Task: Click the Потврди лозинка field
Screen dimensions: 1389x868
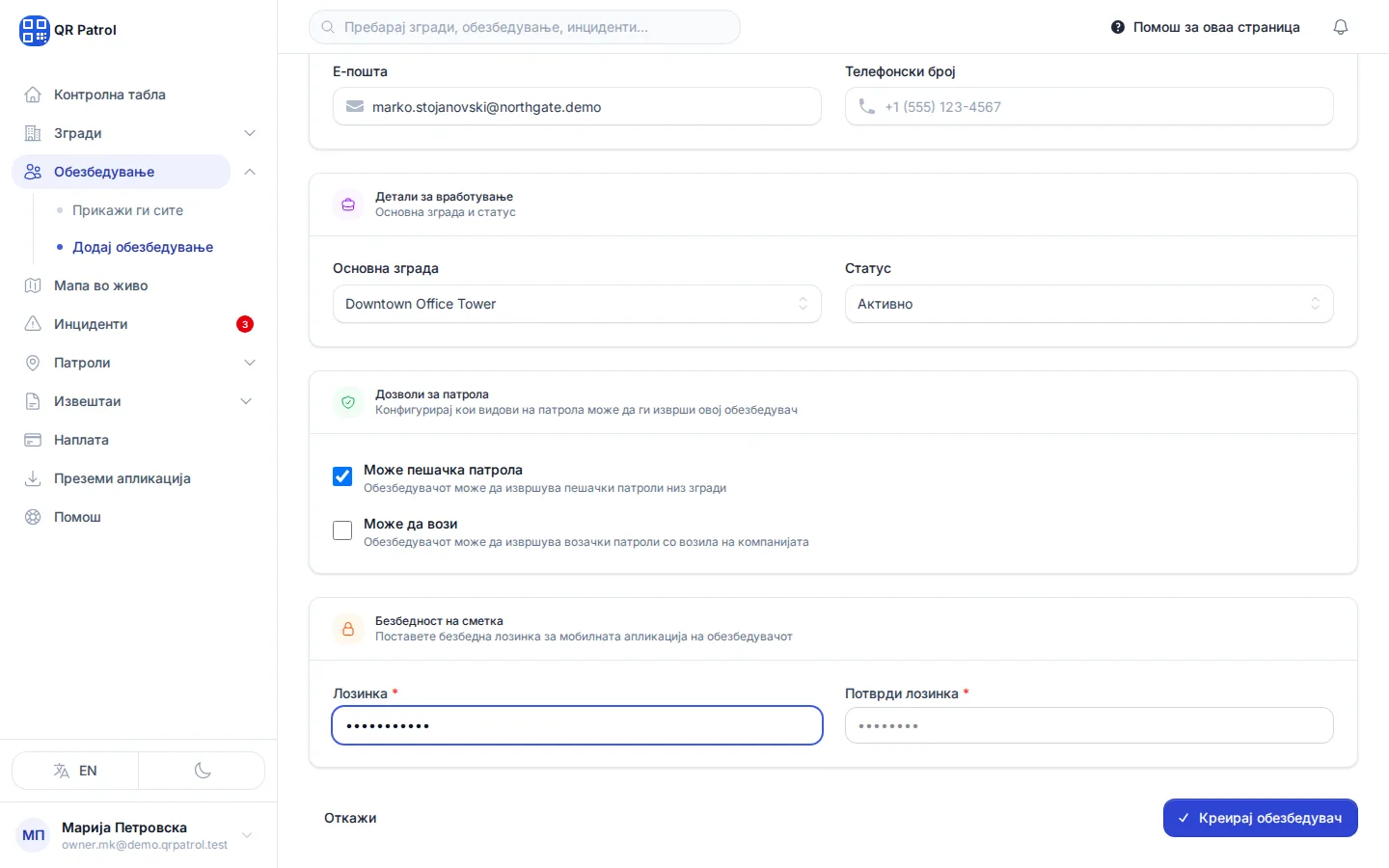Action: [1089, 725]
